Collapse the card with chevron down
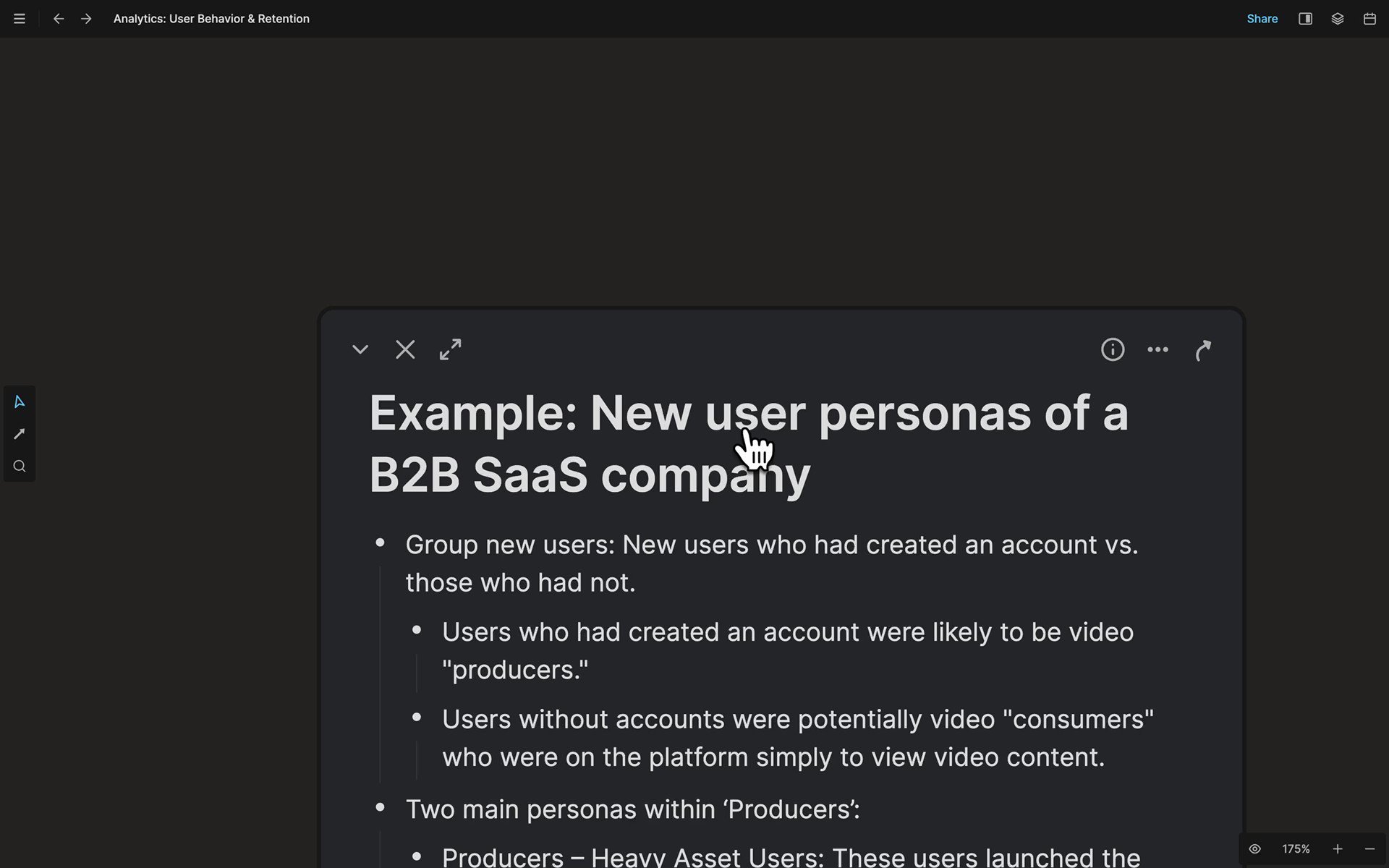Image resolution: width=1389 pixels, height=868 pixels. [360, 350]
